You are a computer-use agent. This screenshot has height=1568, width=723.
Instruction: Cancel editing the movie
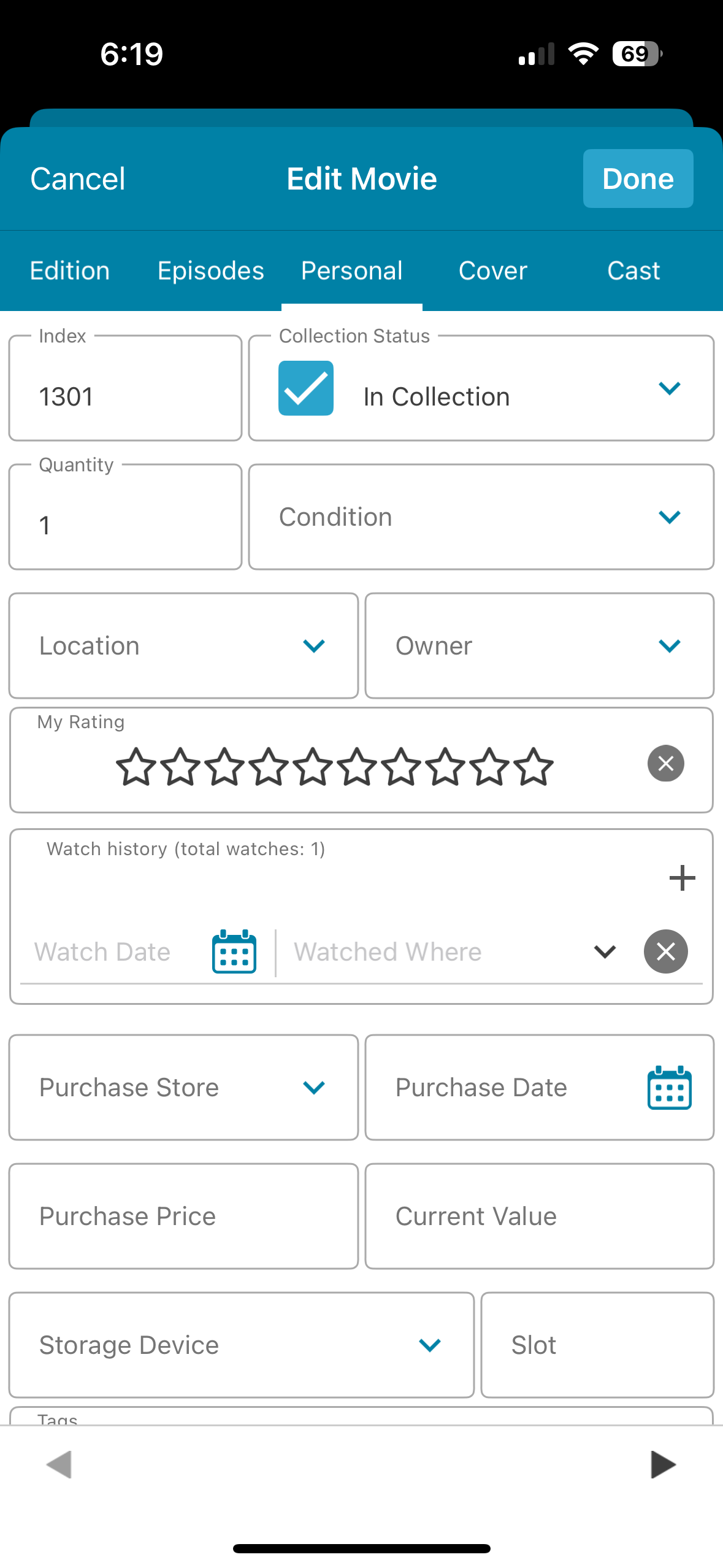[x=78, y=179]
